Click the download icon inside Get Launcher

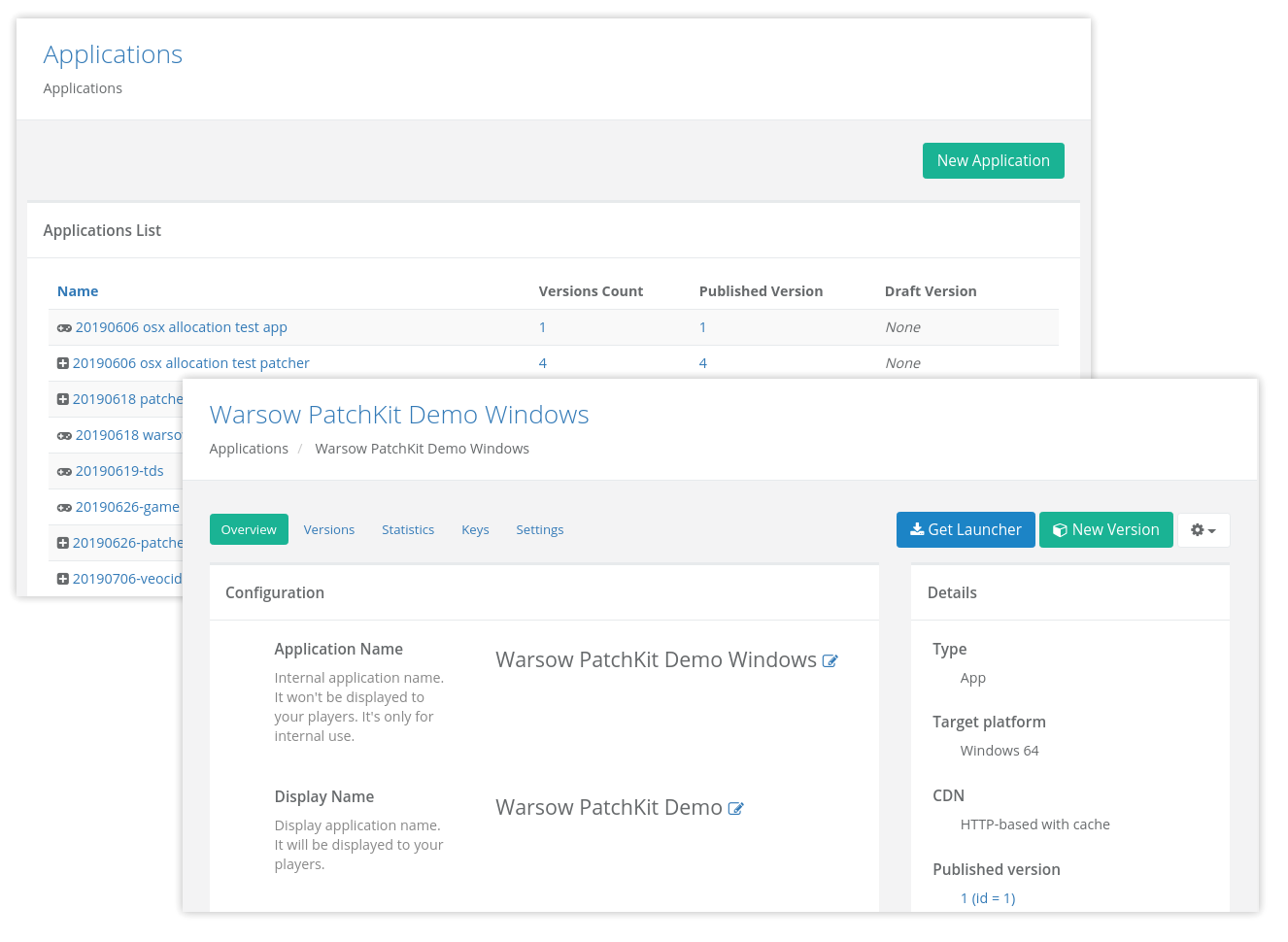click(x=916, y=529)
